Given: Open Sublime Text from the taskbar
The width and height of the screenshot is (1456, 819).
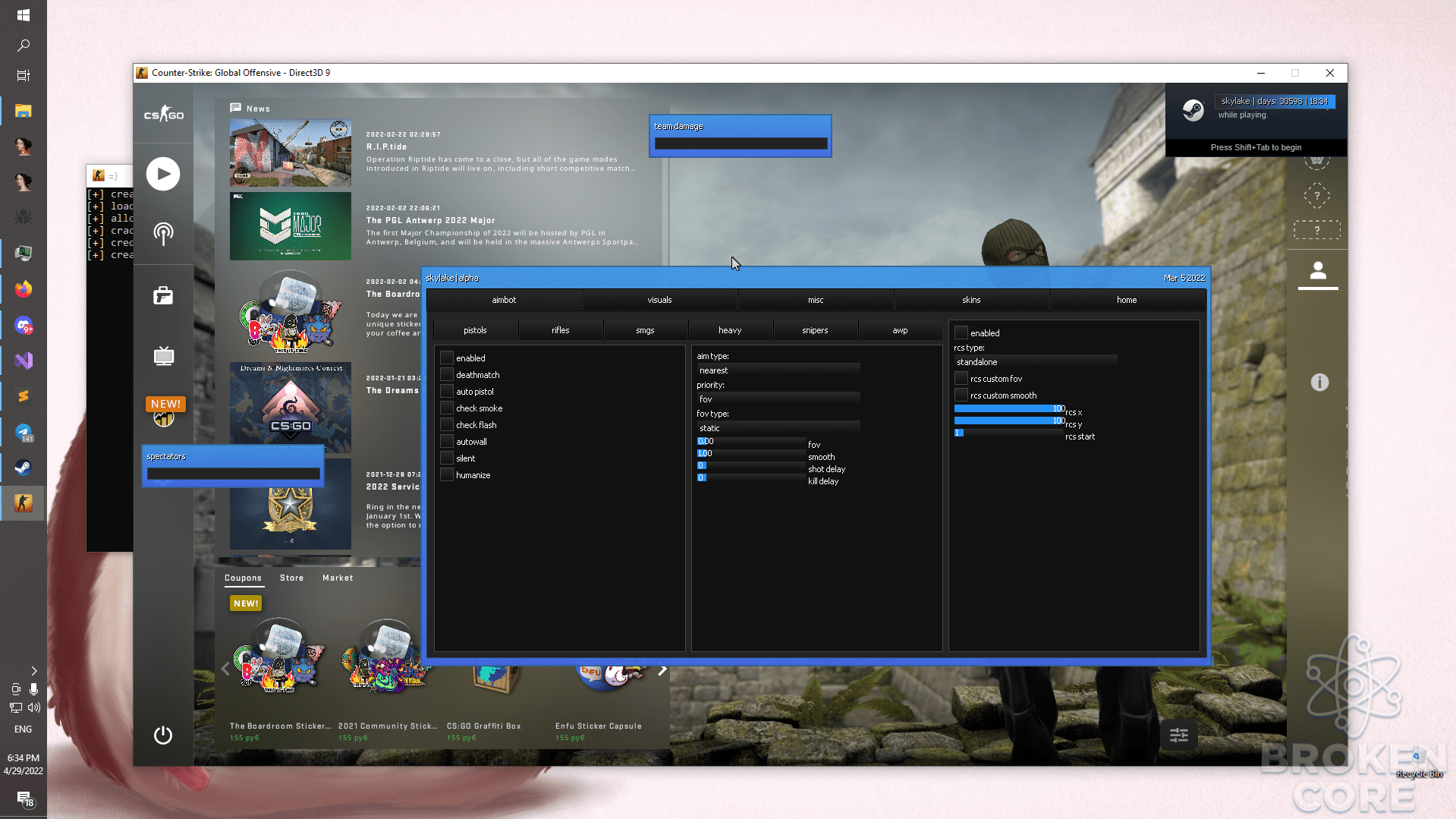Looking at the screenshot, I should (x=23, y=395).
